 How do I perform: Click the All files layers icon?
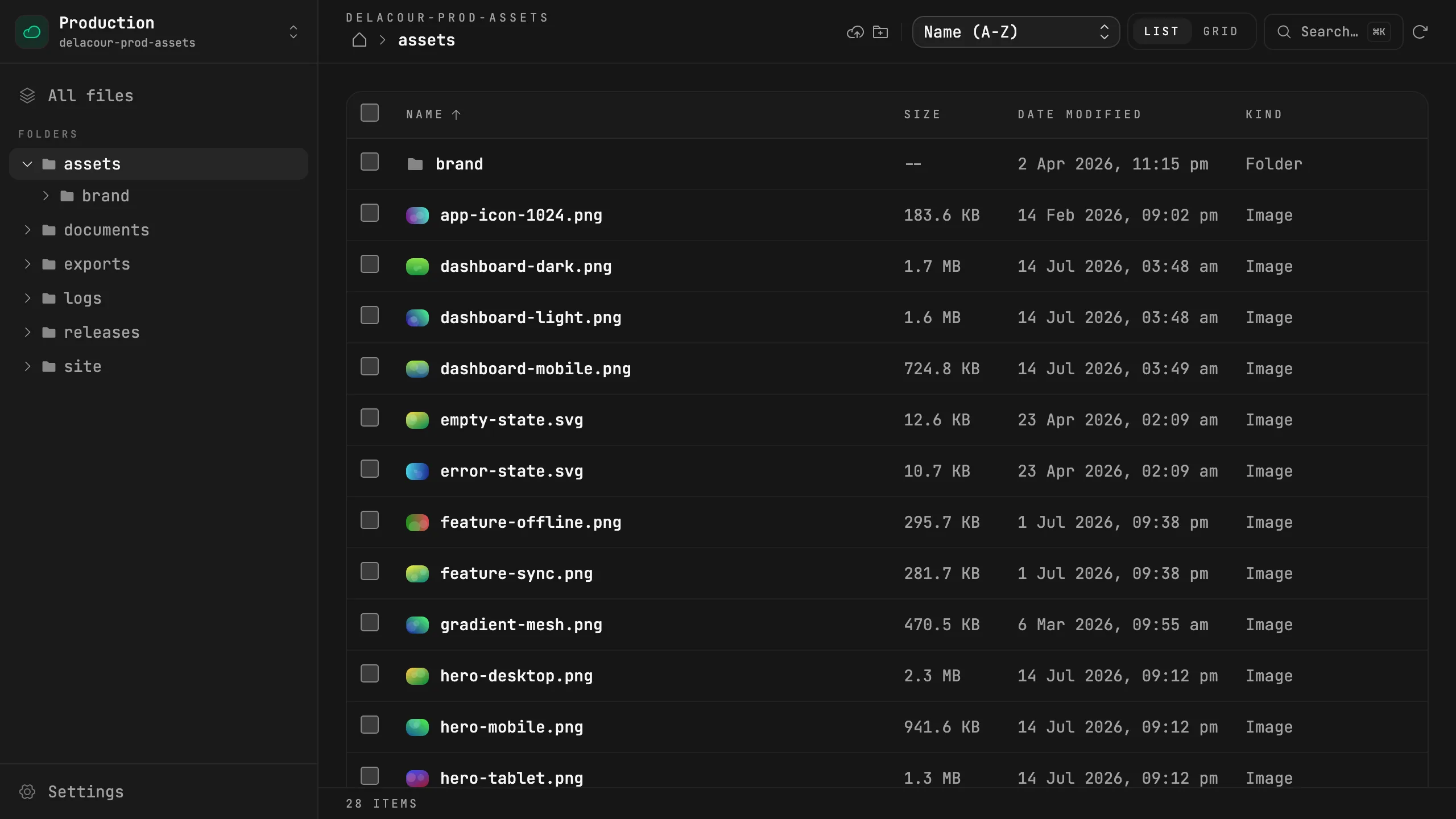click(27, 96)
